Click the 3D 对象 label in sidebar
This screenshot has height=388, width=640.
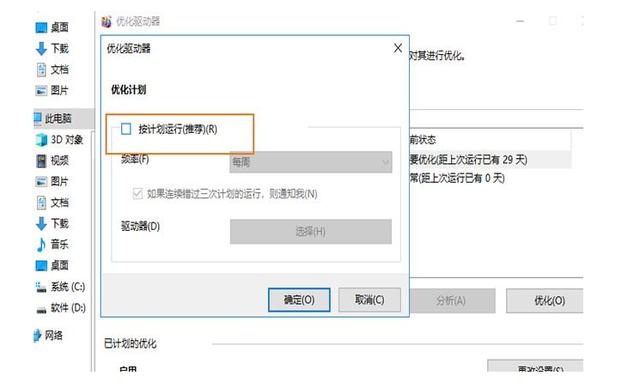pyautogui.click(x=67, y=140)
